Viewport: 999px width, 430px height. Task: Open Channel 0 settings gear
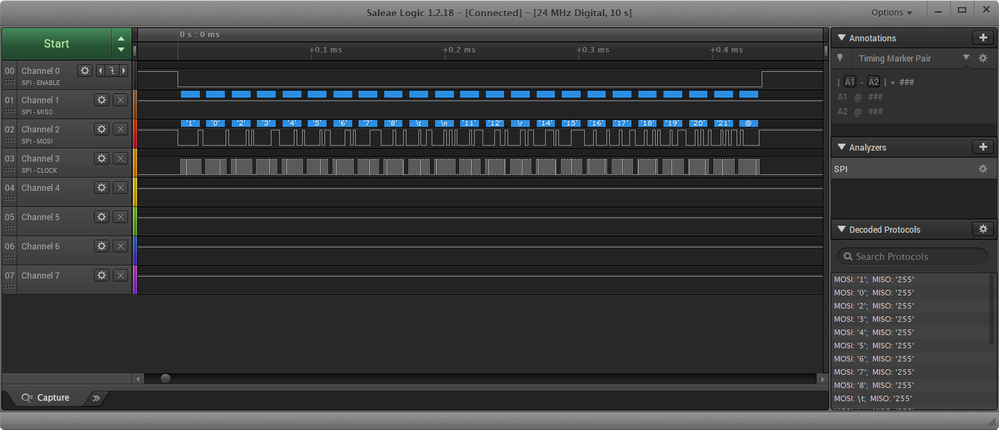85,71
